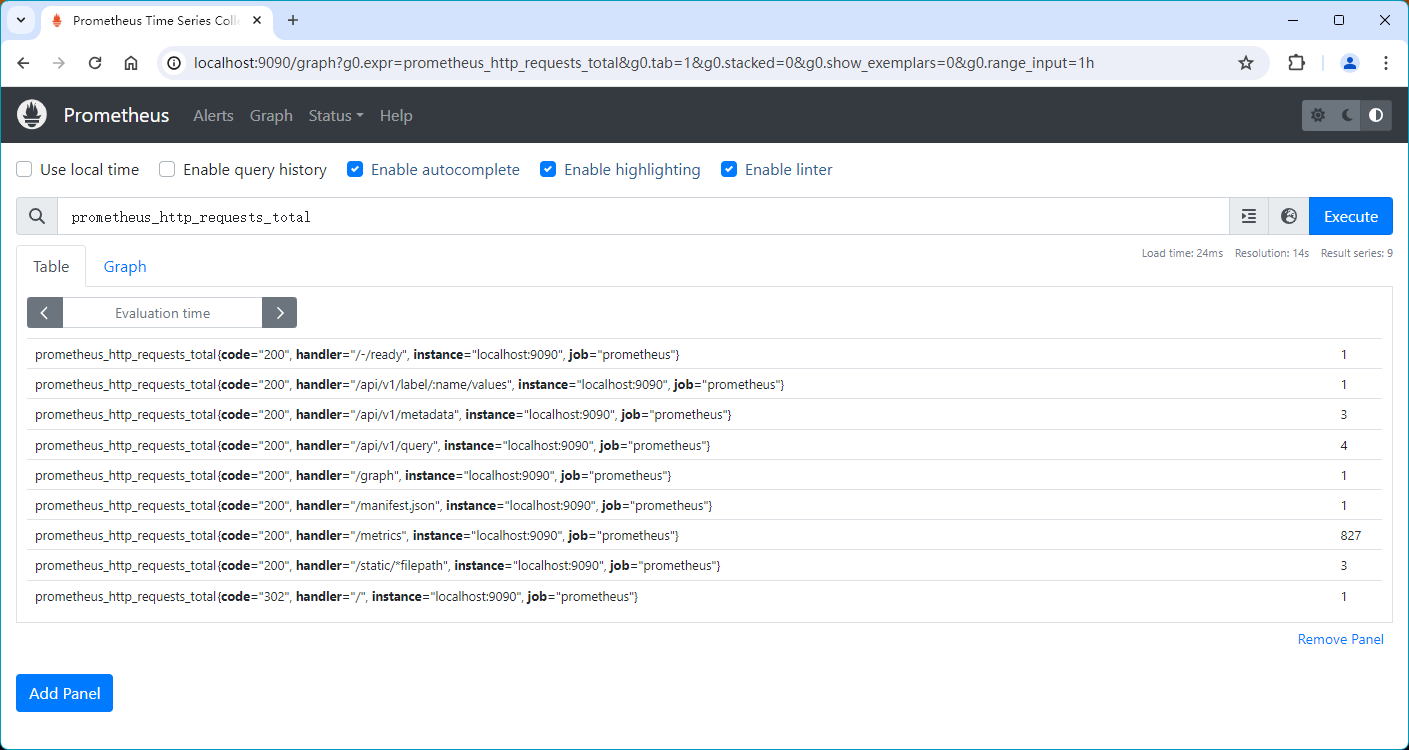Open the browser extensions puzzle icon
The height and width of the screenshot is (750, 1409).
[1296, 63]
